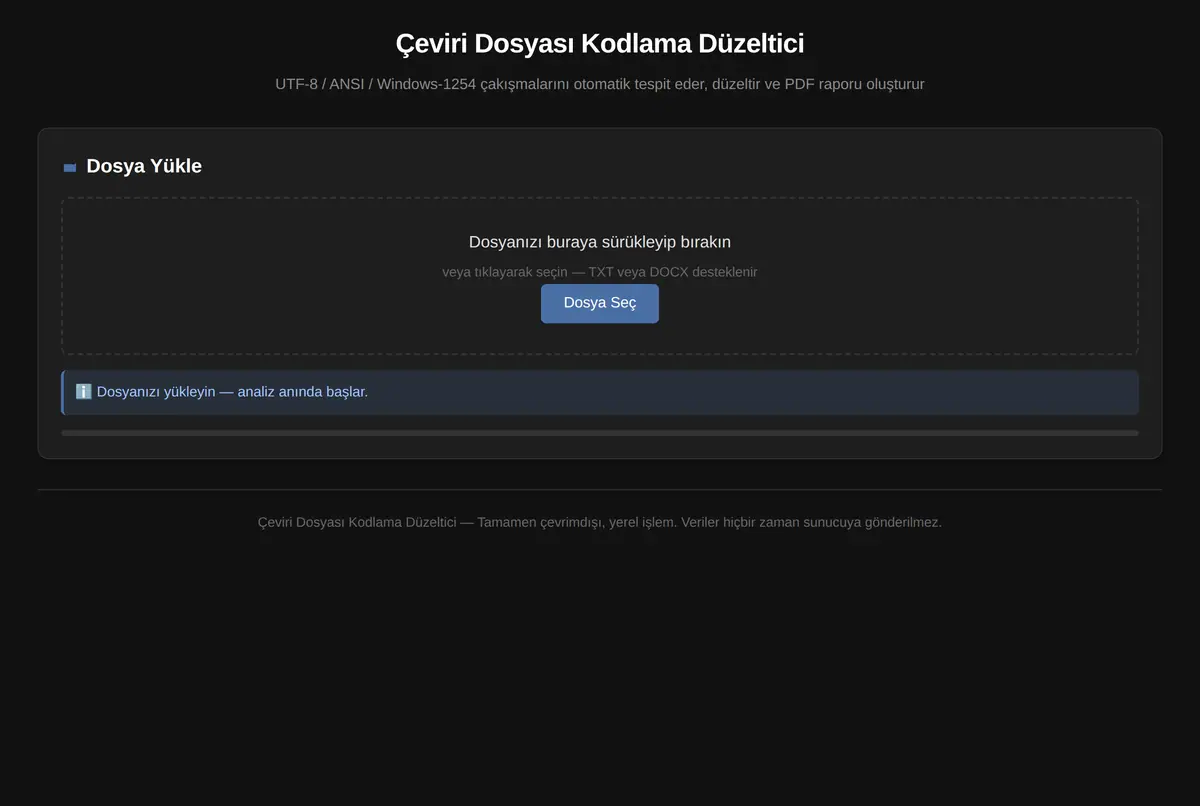Click the folder icon beside Dosya Yükle

point(70,167)
